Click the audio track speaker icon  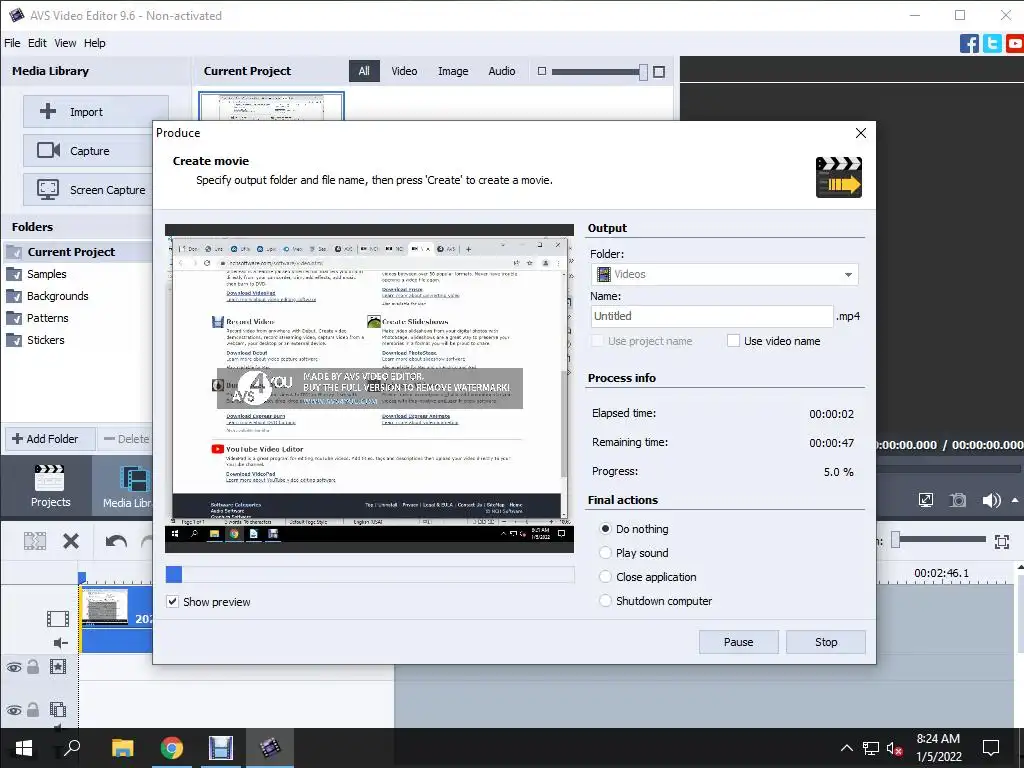61,643
